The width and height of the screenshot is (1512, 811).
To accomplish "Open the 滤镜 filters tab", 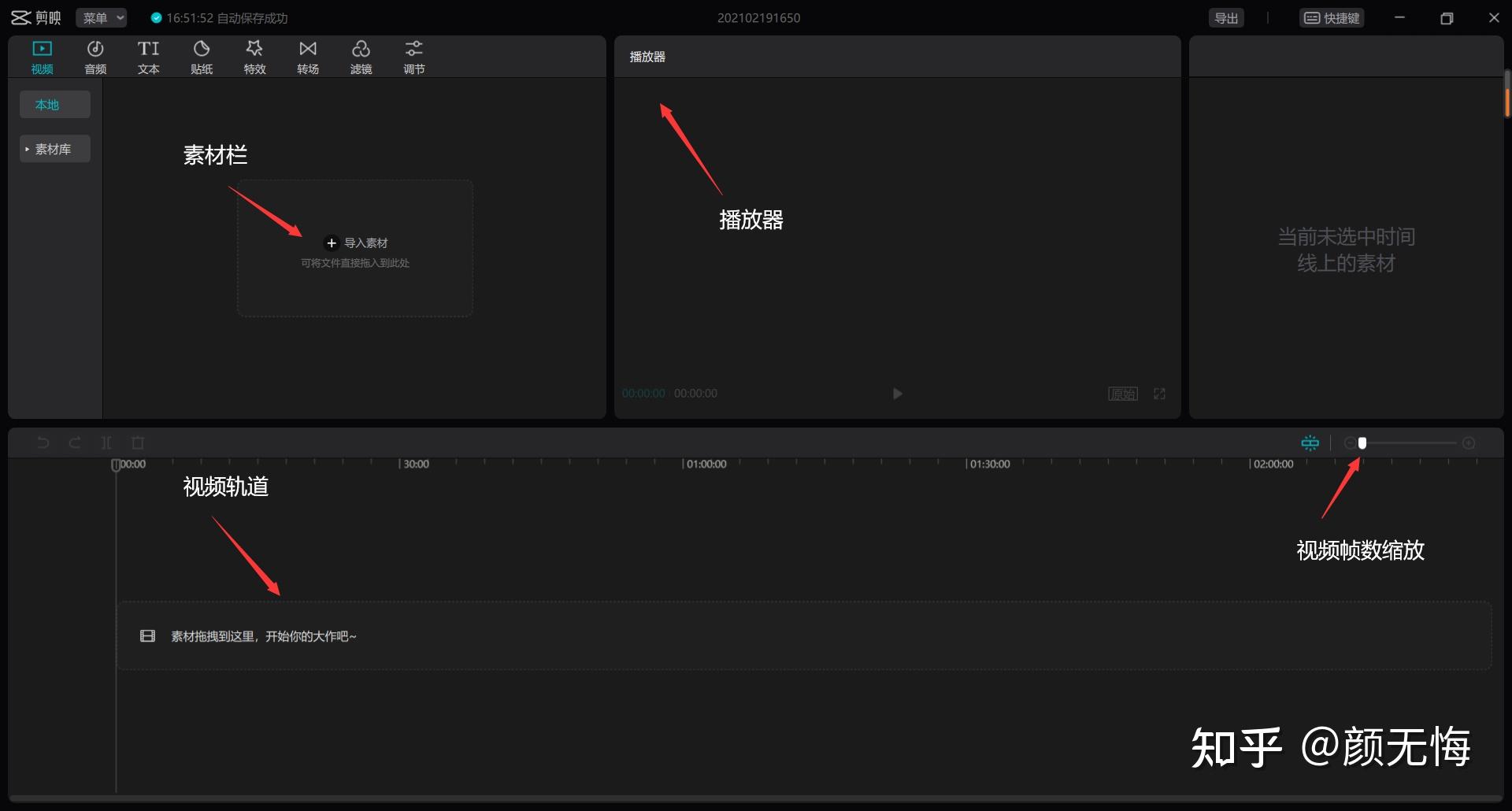I will pyautogui.click(x=361, y=57).
